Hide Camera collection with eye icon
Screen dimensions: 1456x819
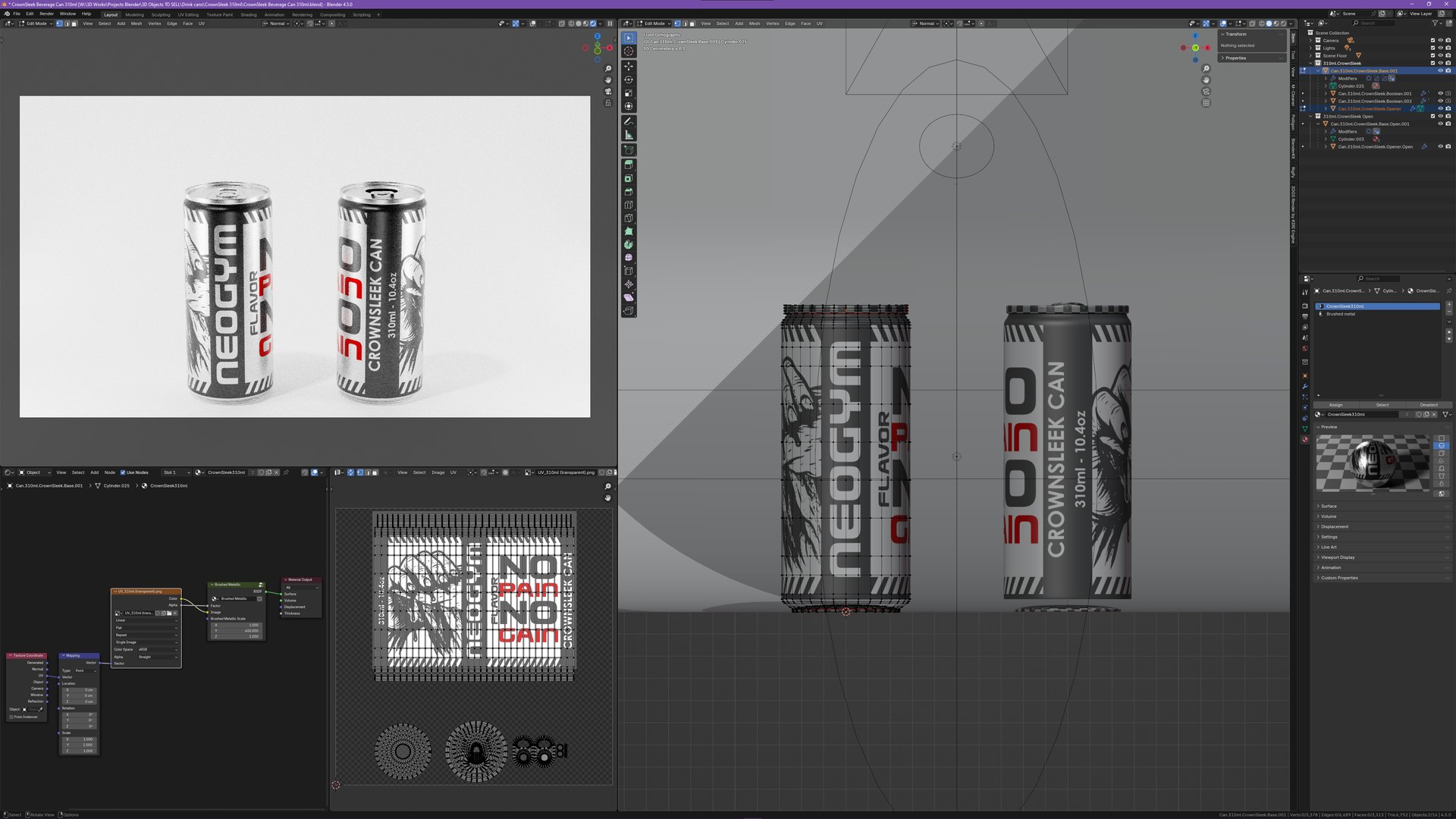(x=1440, y=40)
